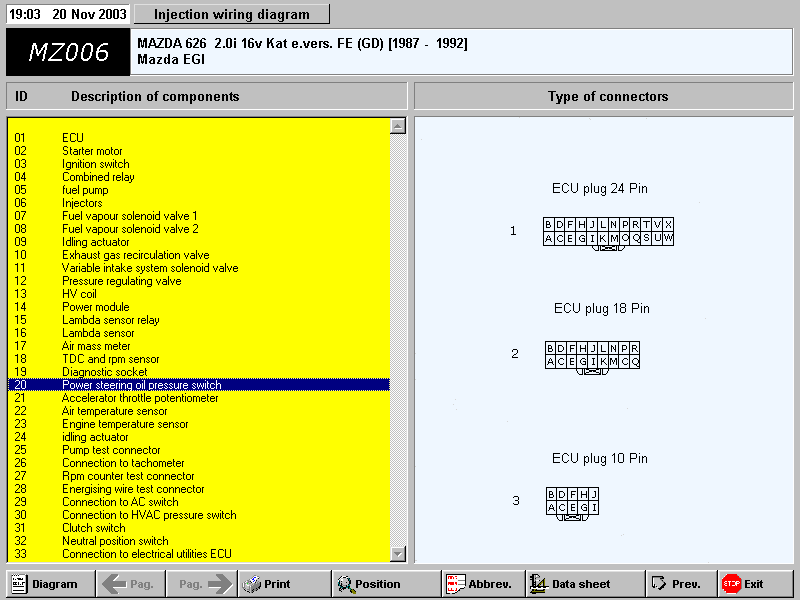The width and height of the screenshot is (800, 600).
Task: Select Neutral position switch
Action: 199,541
